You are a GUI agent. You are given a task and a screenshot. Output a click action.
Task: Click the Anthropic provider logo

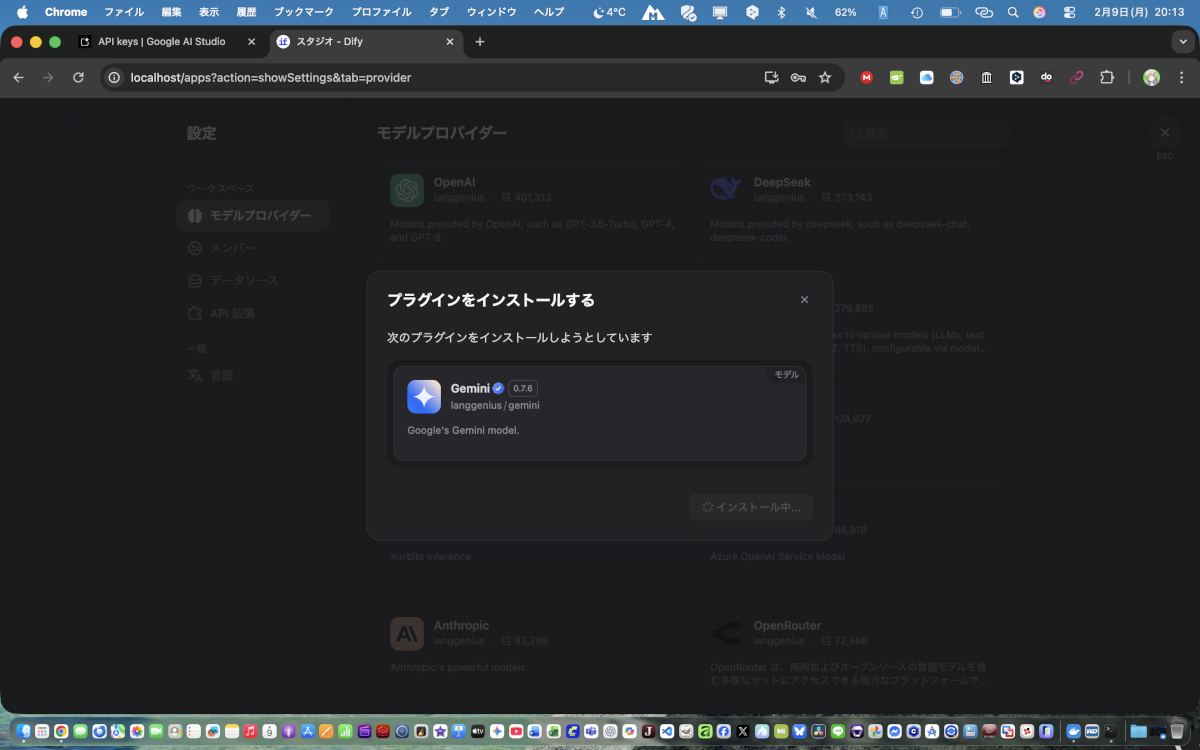pyautogui.click(x=407, y=633)
